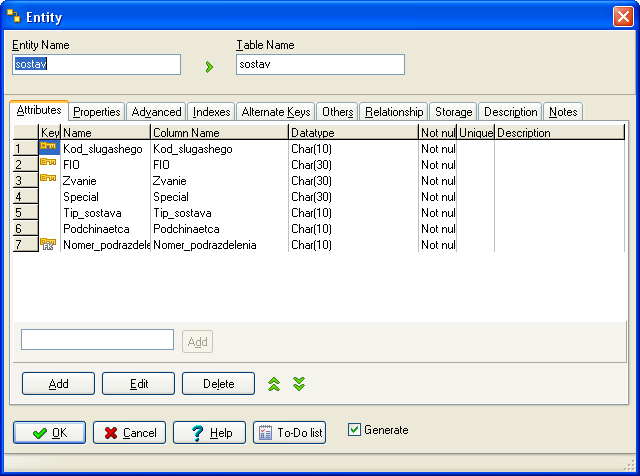
Task: Open the Advanced tab
Action: tap(156, 112)
